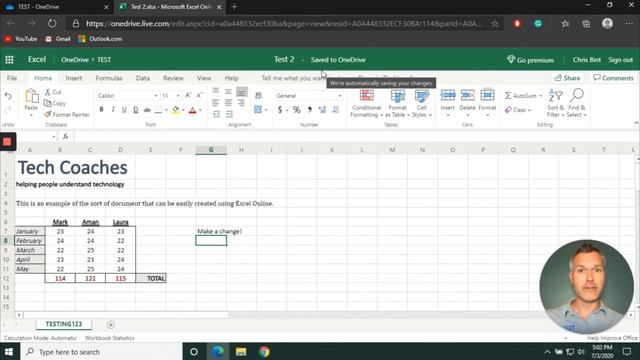Click AutoSum sigma button
The image size is (640, 360).
521,96
